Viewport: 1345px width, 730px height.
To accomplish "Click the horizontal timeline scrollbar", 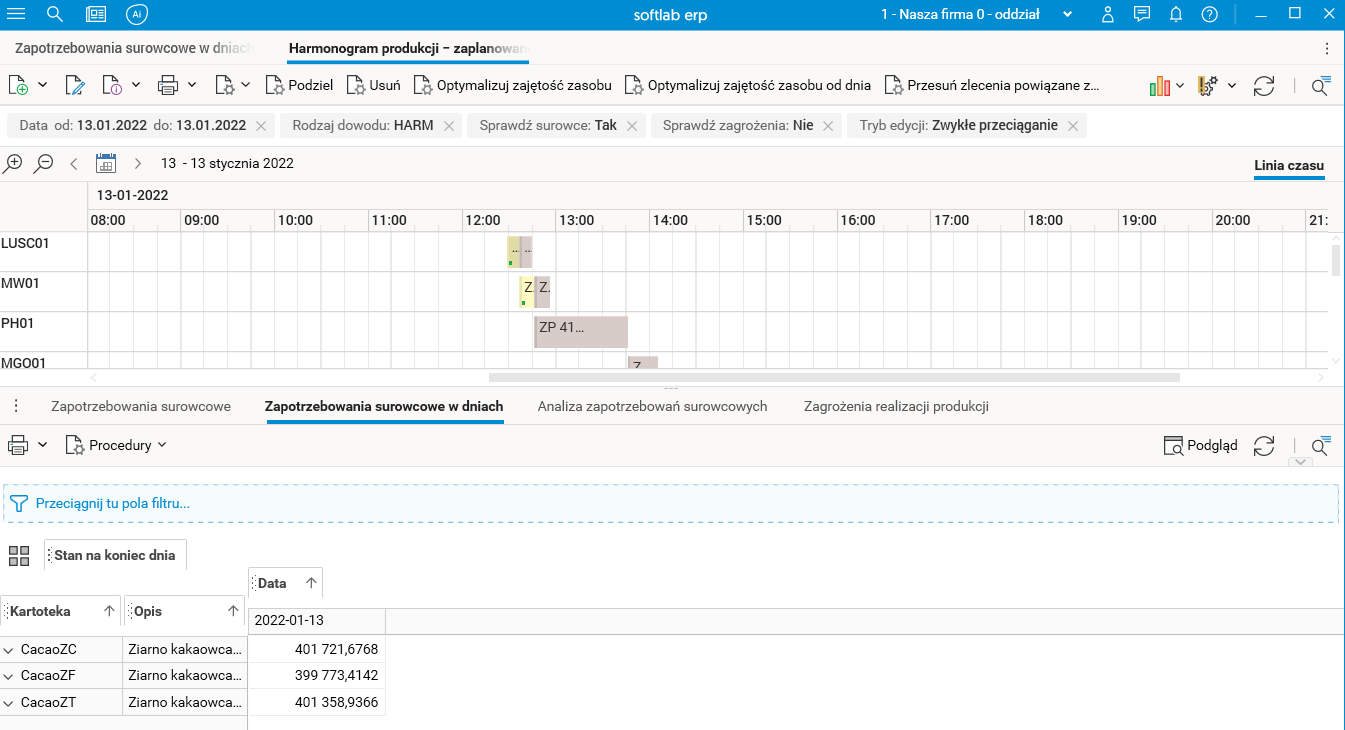I will [834, 378].
